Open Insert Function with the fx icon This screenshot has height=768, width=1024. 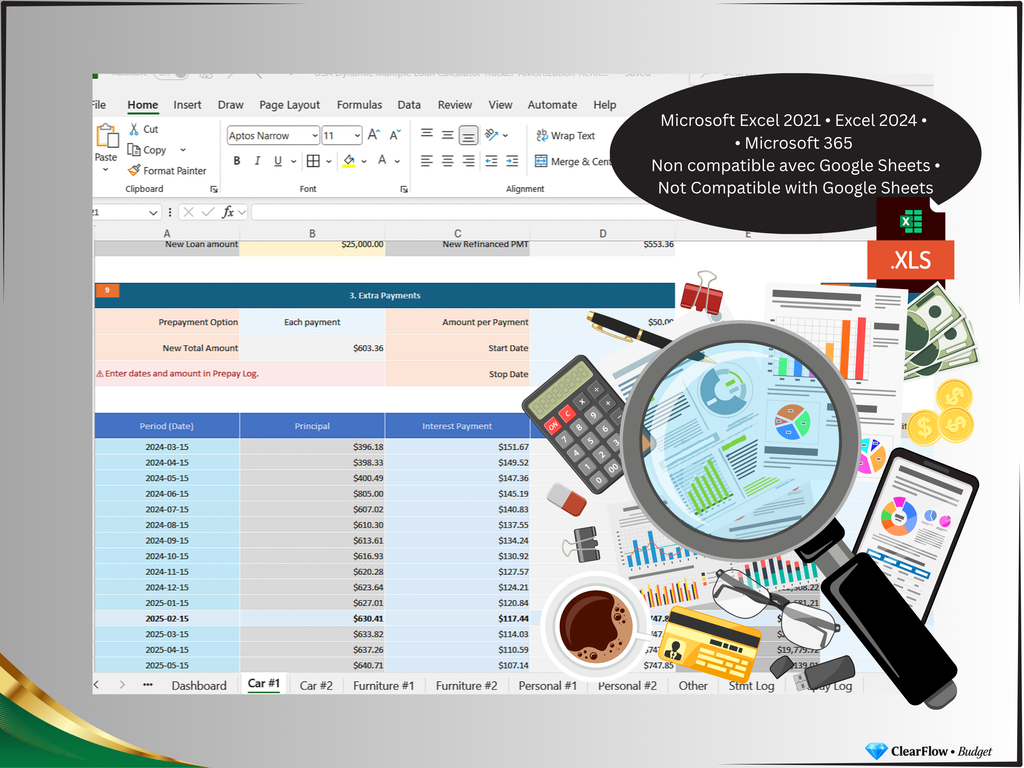(228, 212)
